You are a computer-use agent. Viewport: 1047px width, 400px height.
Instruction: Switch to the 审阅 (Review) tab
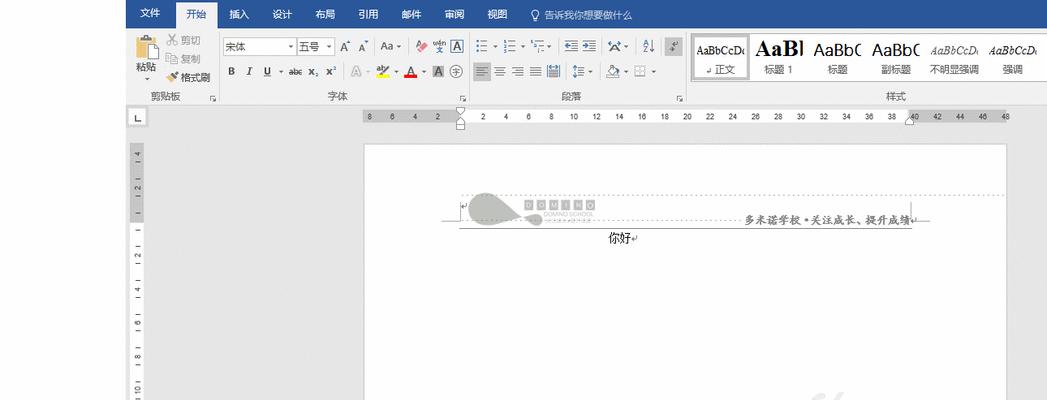pyautogui.click(x=454, y=14)
